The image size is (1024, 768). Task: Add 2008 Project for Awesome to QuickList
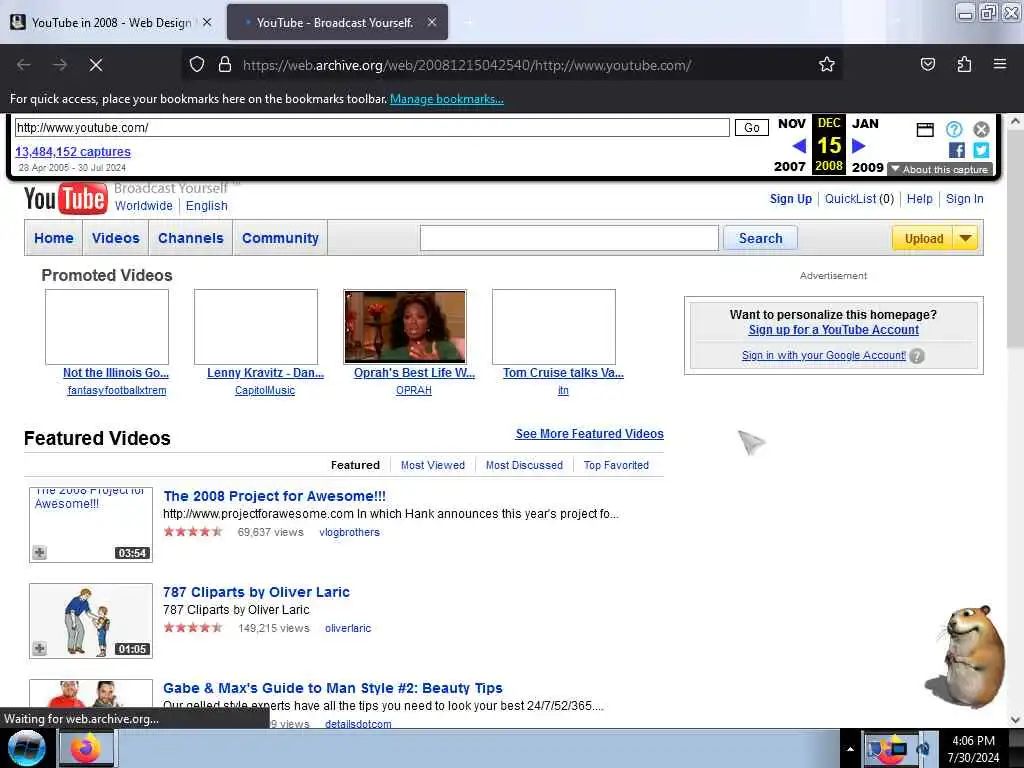pyautogui.click(x=39, y=552)
